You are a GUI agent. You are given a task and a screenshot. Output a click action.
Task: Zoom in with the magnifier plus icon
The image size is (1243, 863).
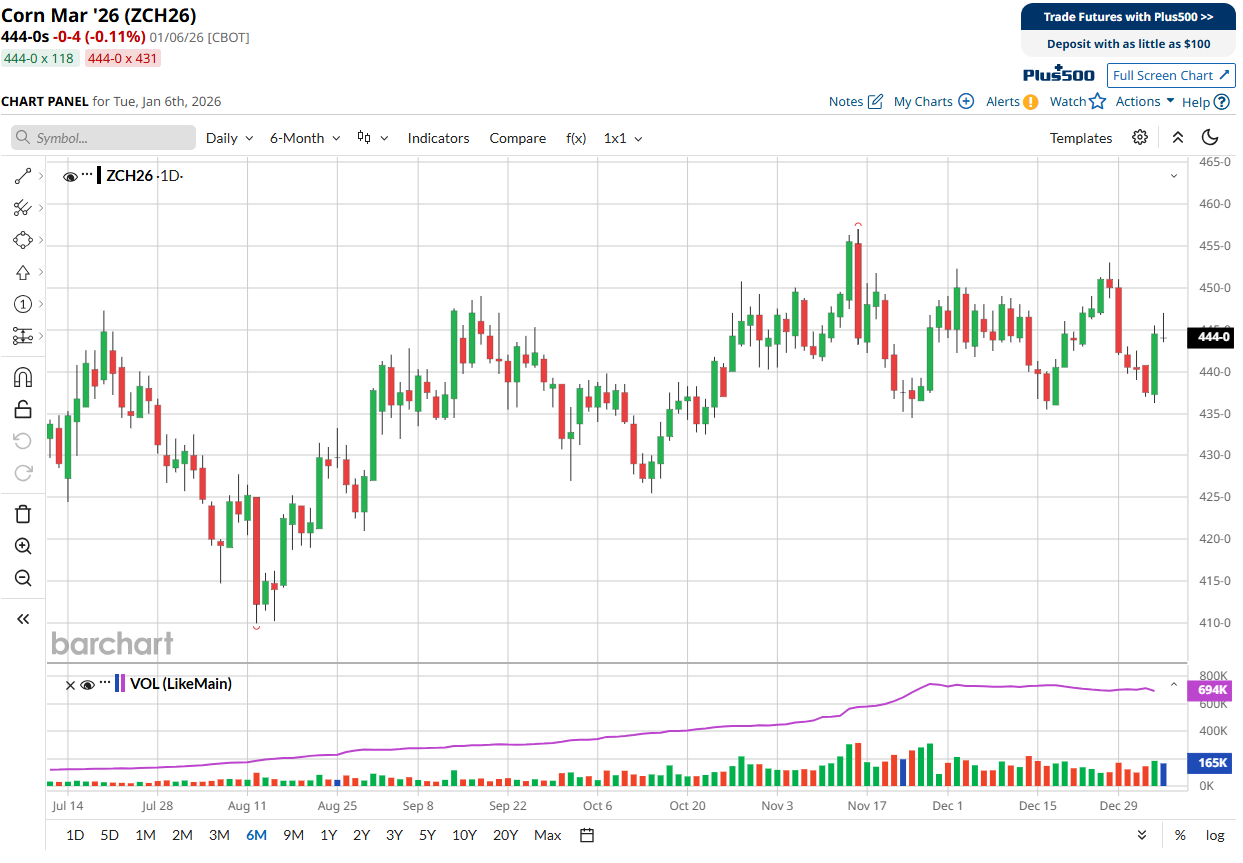click(x=23, y=546)
